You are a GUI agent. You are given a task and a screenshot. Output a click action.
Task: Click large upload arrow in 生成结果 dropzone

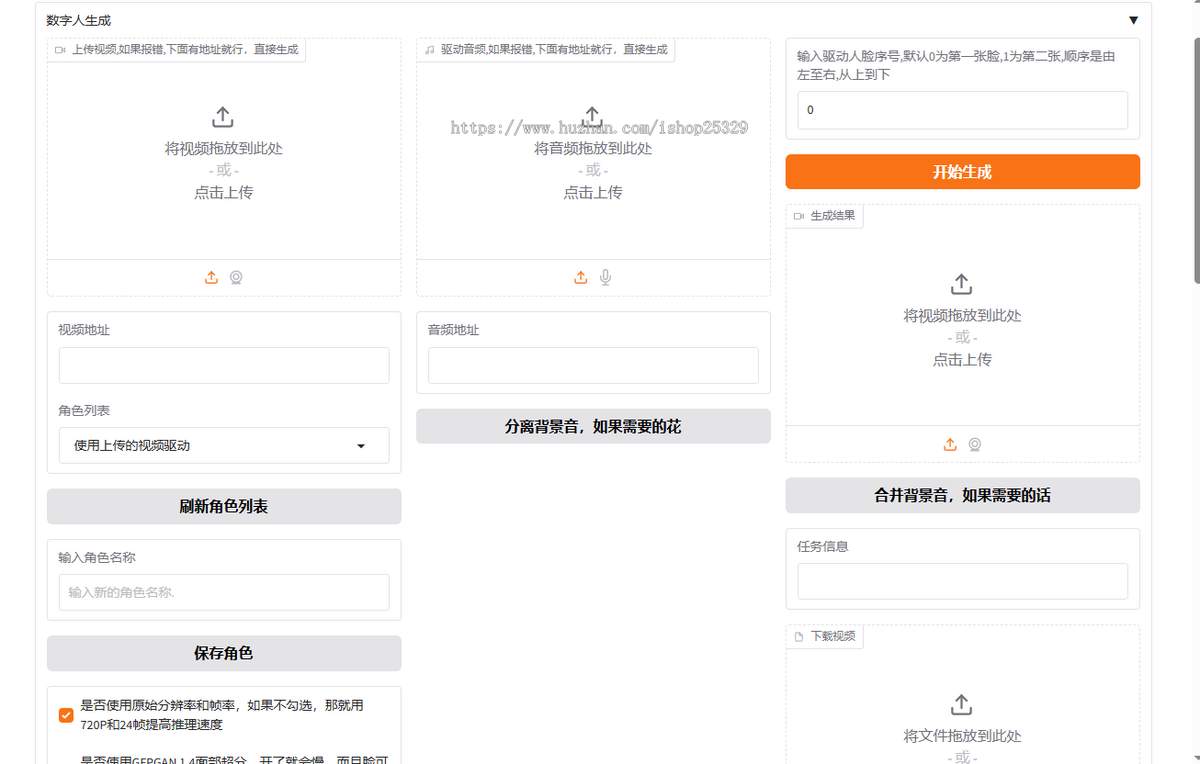pyautogui.click(x=961, y=284)
